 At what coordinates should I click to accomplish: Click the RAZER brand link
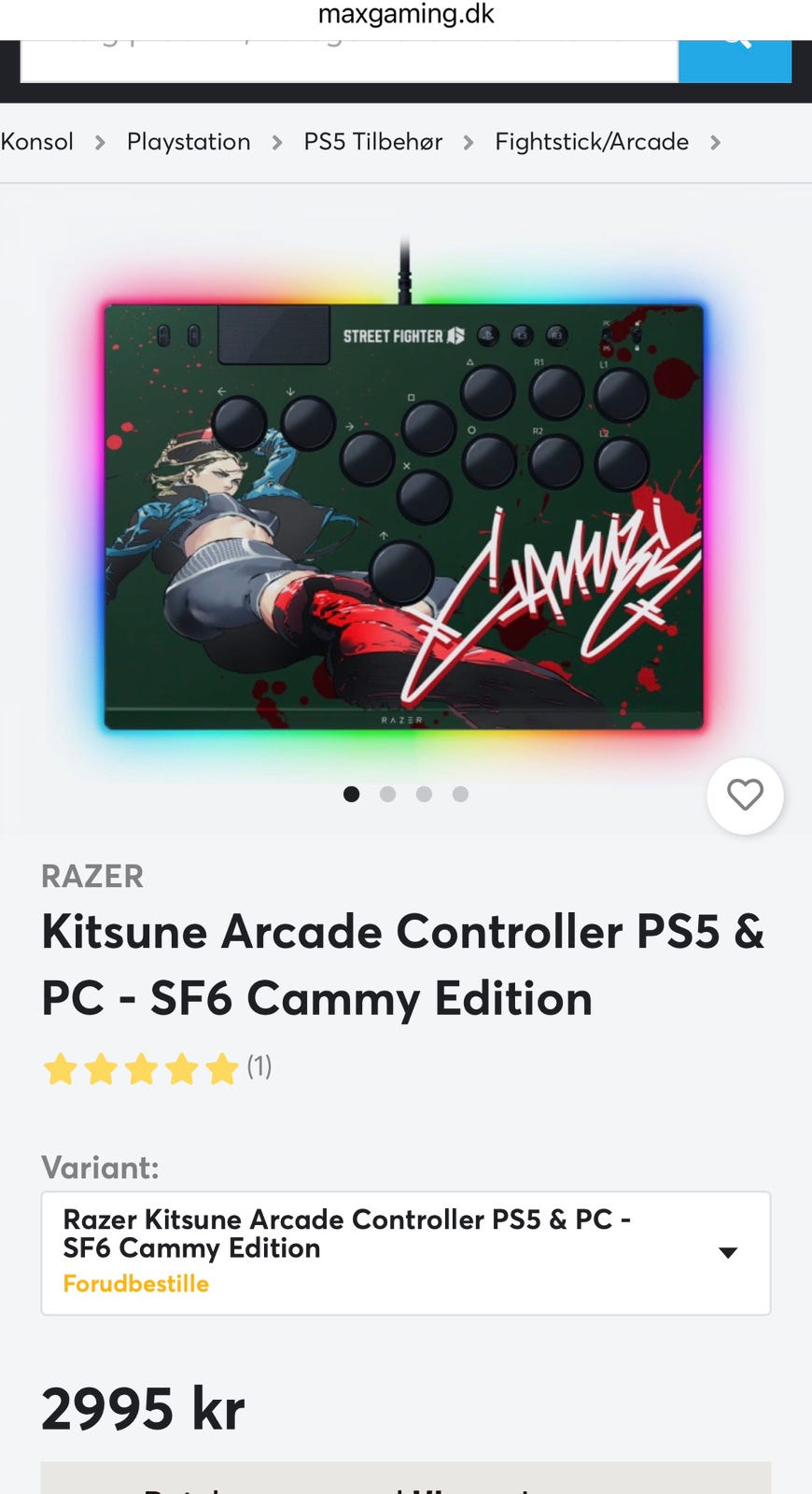pos(92,876)
